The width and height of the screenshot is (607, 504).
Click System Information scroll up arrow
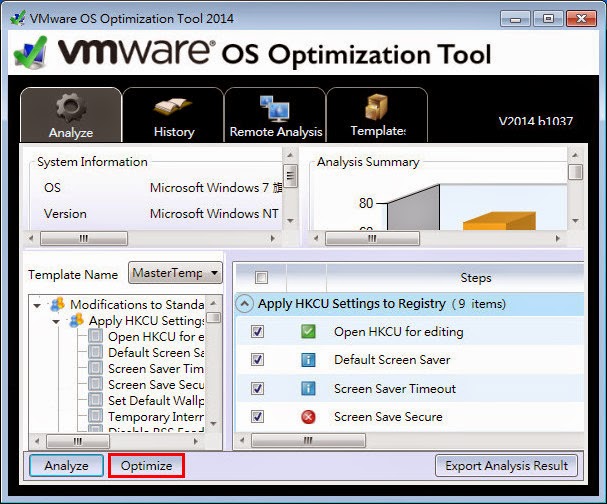pyautogui.click(x=290, y=155)
